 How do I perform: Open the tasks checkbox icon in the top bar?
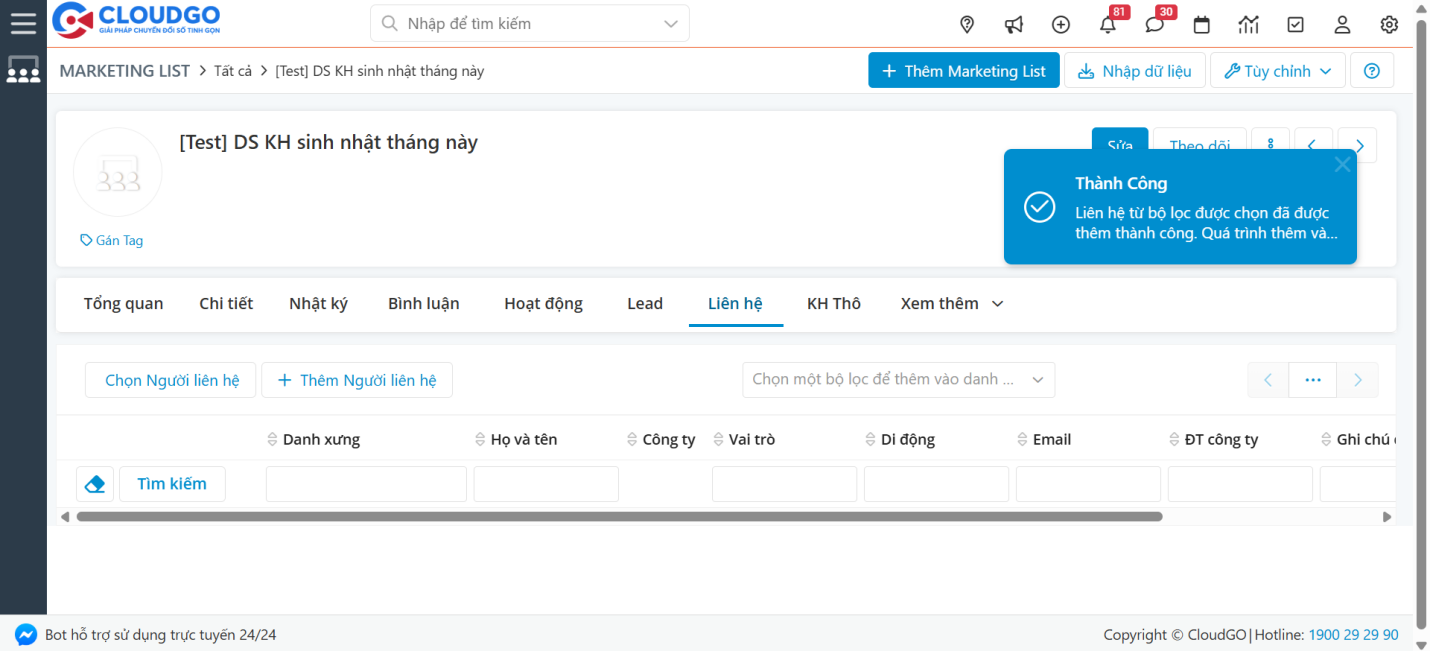[1295, 24]
